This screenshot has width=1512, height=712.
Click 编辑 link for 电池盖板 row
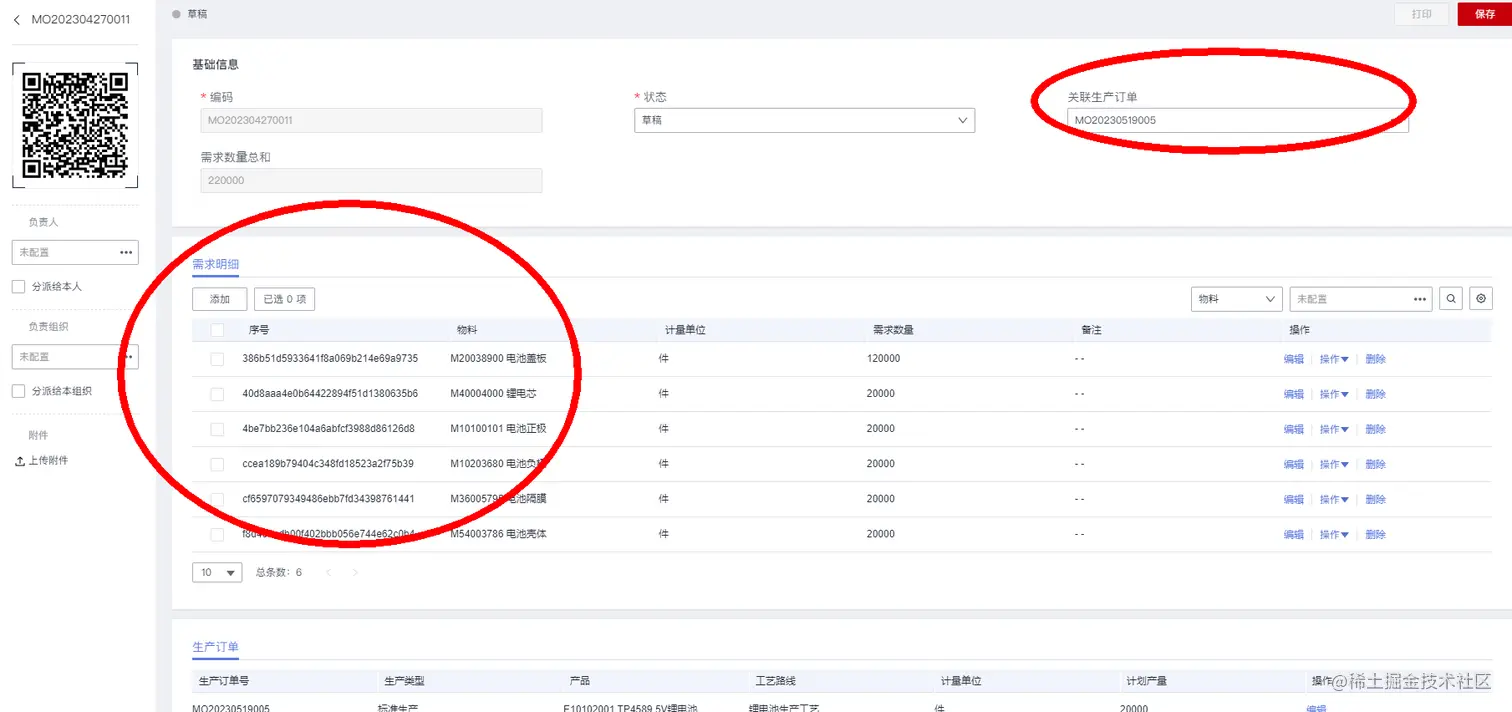click(x=1294, y=359)
